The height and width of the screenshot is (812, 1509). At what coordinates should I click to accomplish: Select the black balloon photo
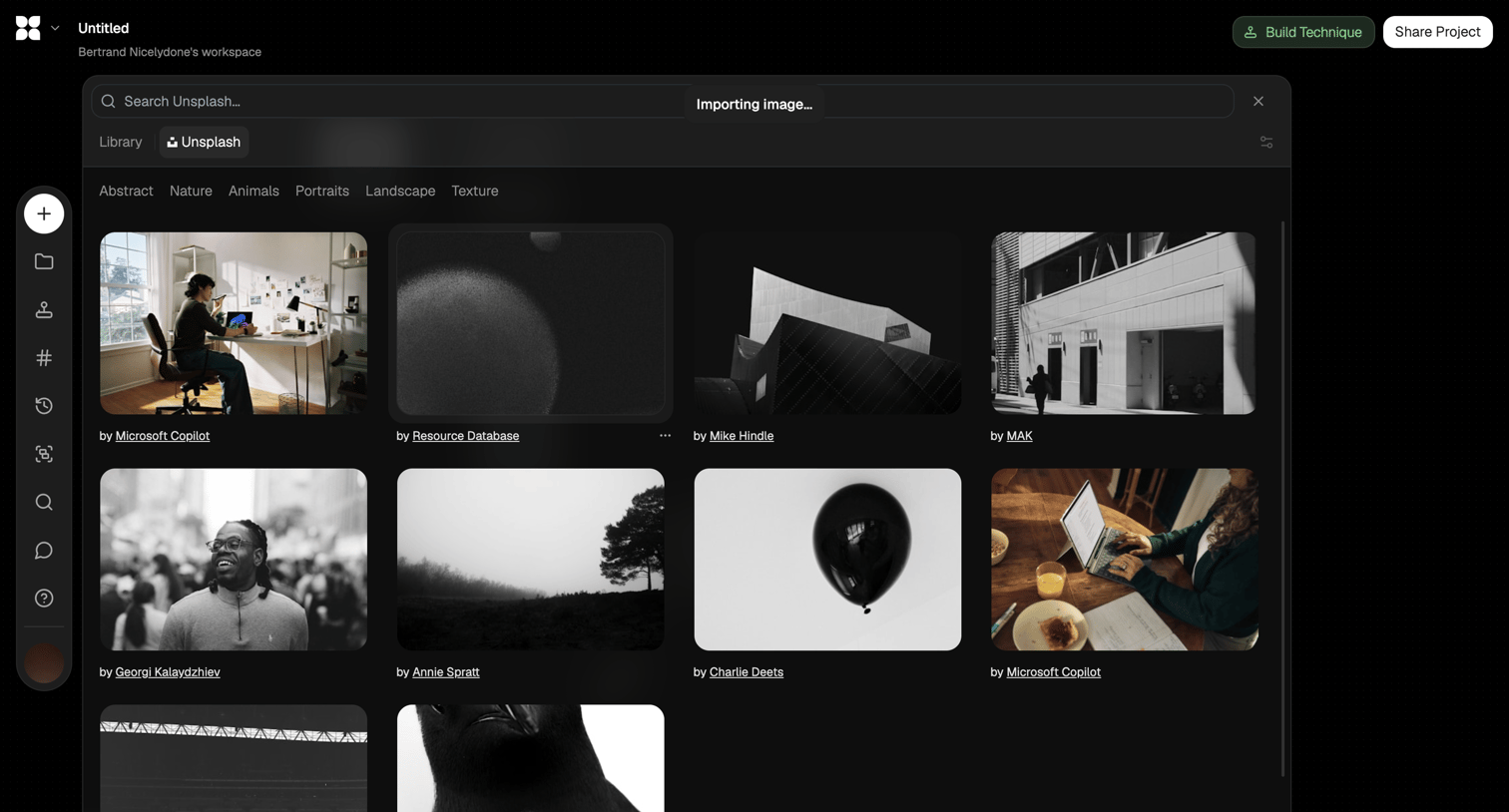[x=827, y=560]
